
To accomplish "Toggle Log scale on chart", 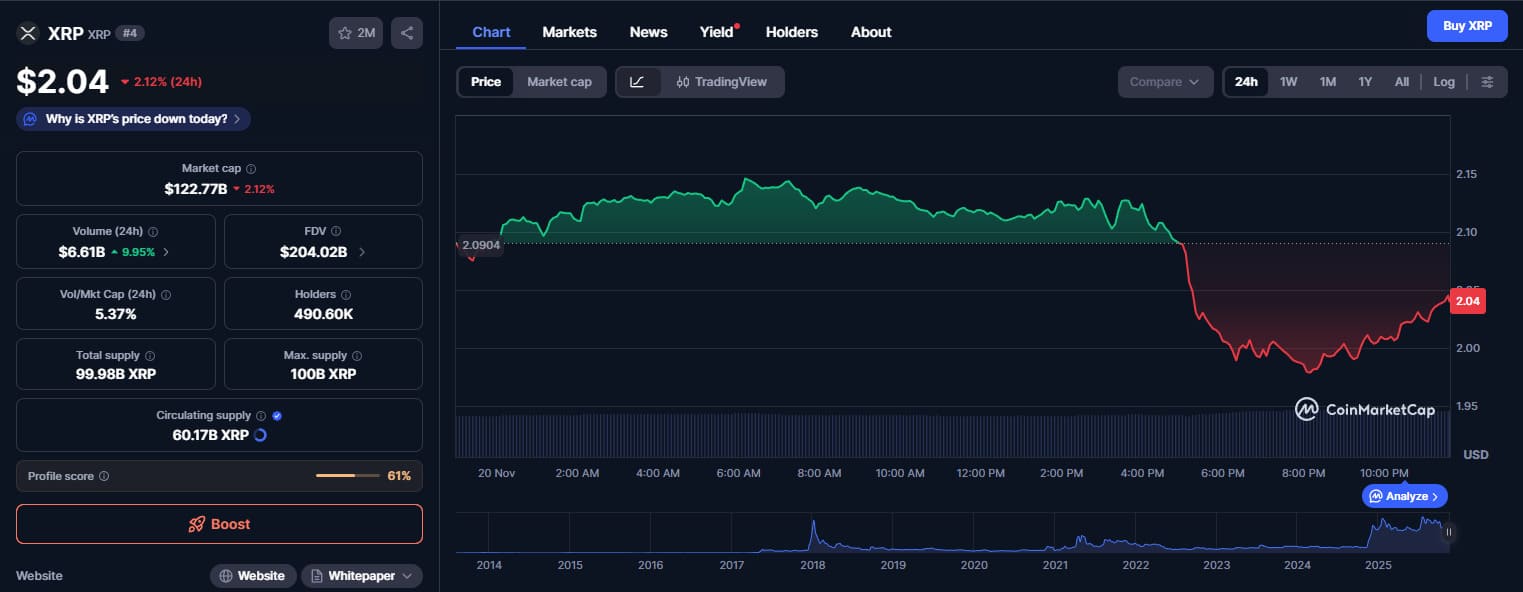I will (x=1443, y=82).
